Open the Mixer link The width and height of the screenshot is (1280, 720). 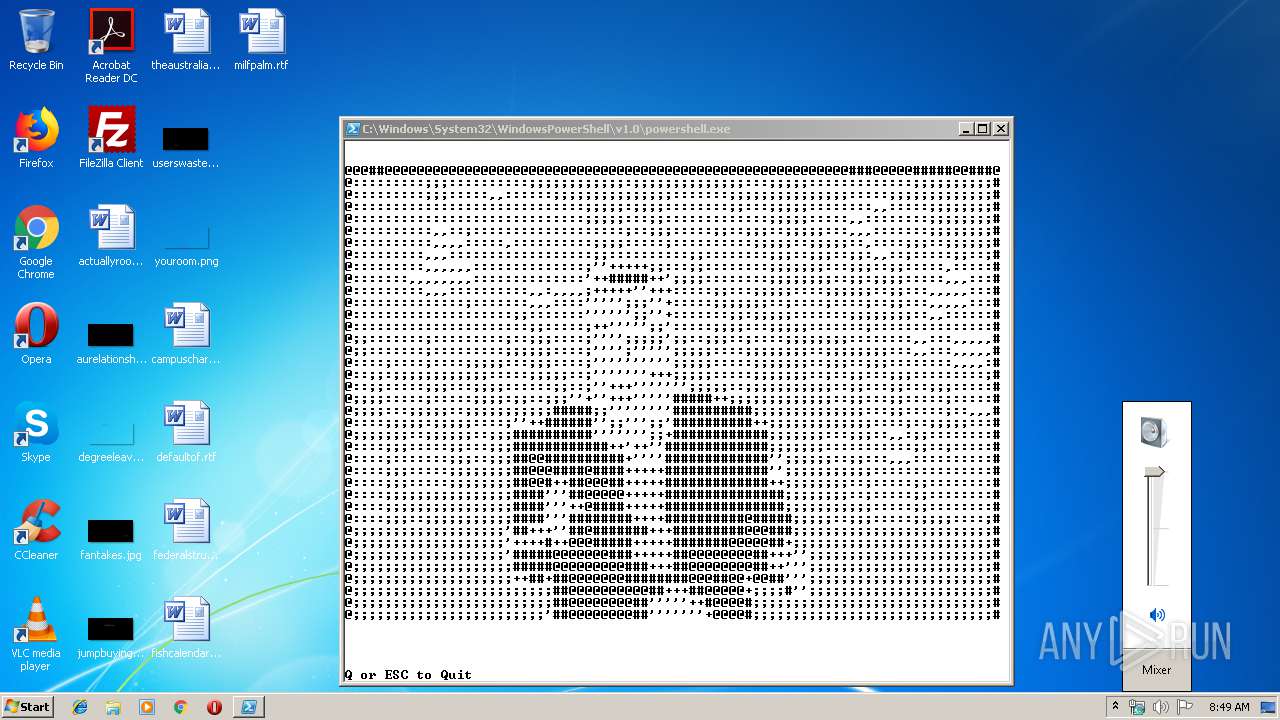click(x=1157, y=670)
